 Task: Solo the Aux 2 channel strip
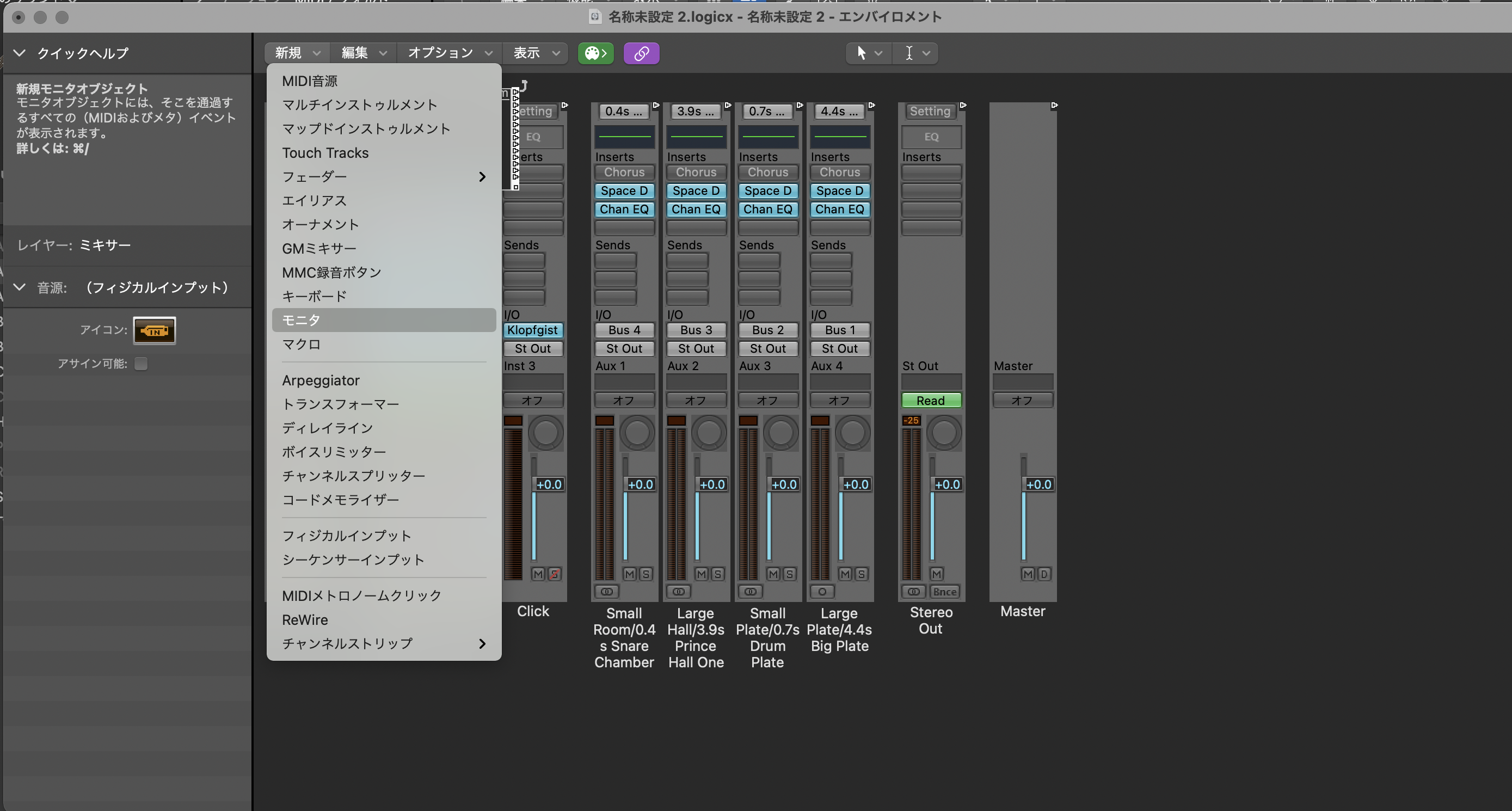[717, 574]
